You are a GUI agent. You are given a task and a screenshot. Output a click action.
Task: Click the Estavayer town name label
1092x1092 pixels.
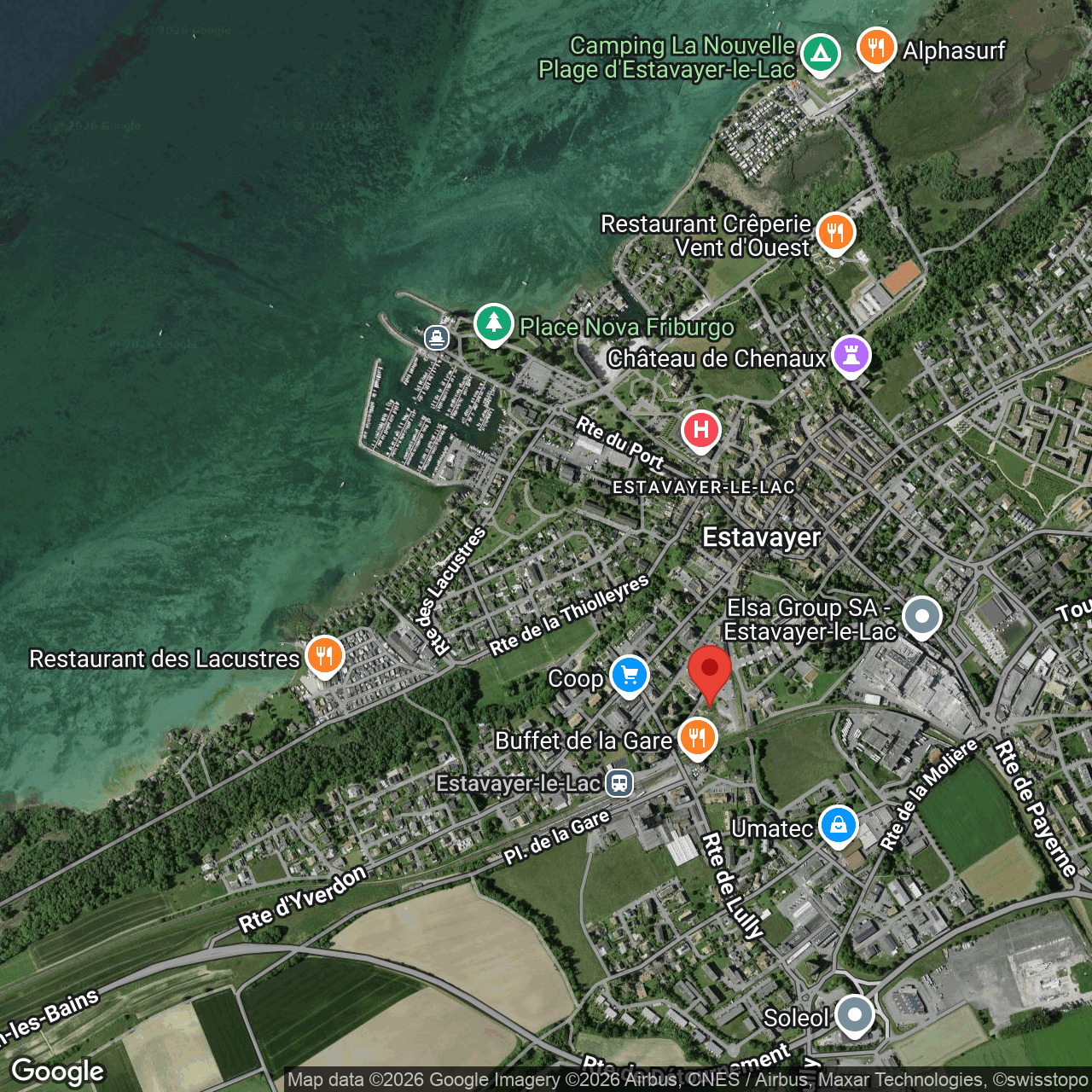[x=762, y=537]
